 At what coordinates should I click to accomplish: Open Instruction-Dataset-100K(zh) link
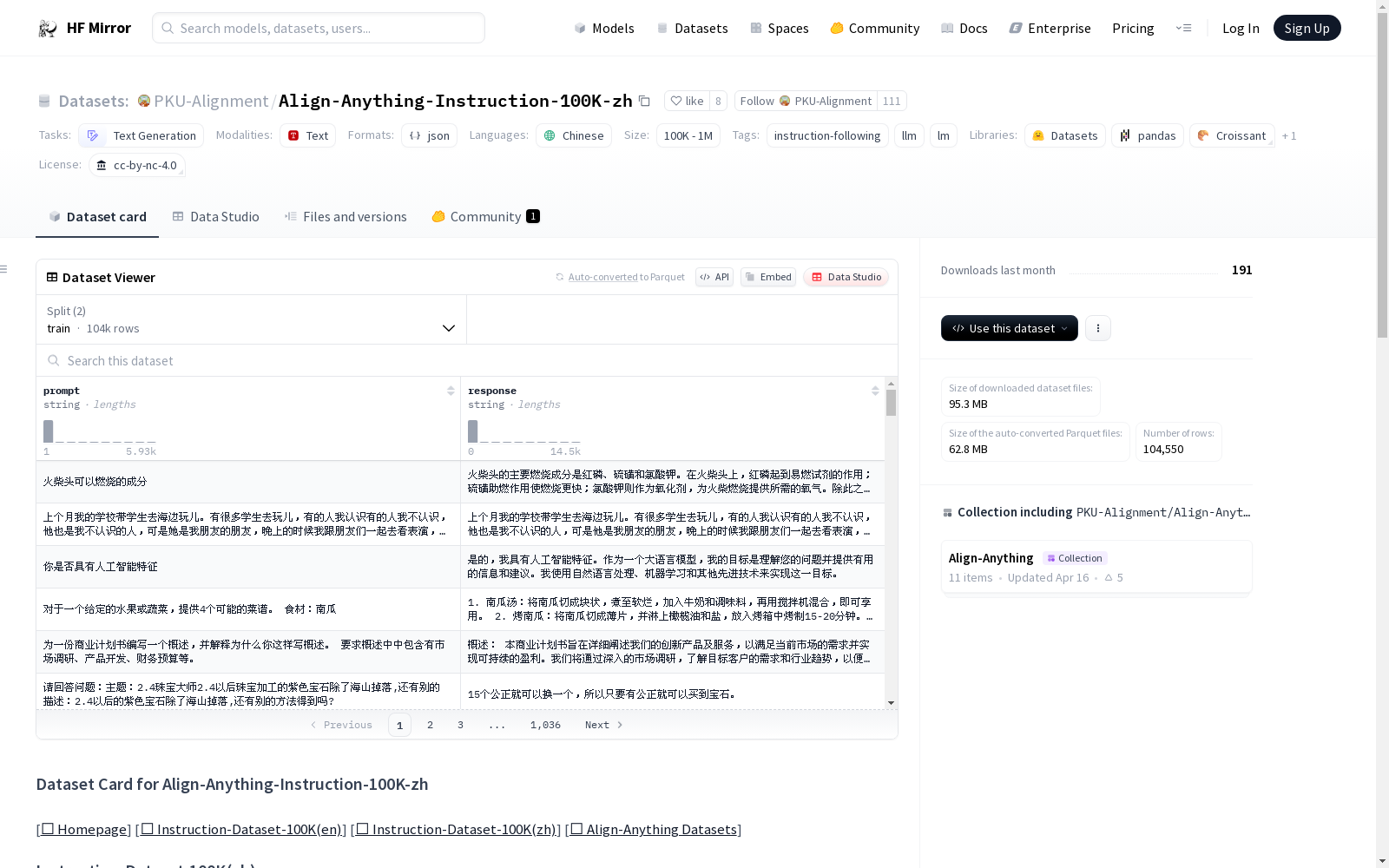point(456,829)
